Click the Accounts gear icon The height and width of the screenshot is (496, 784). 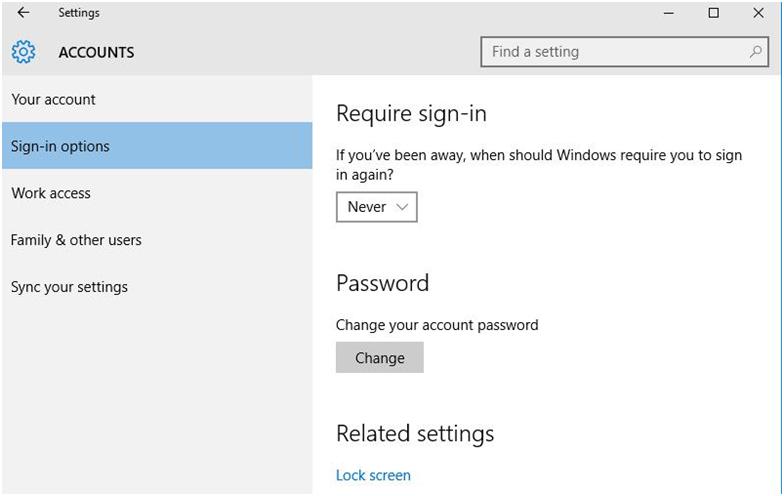[x=23, y=52]
